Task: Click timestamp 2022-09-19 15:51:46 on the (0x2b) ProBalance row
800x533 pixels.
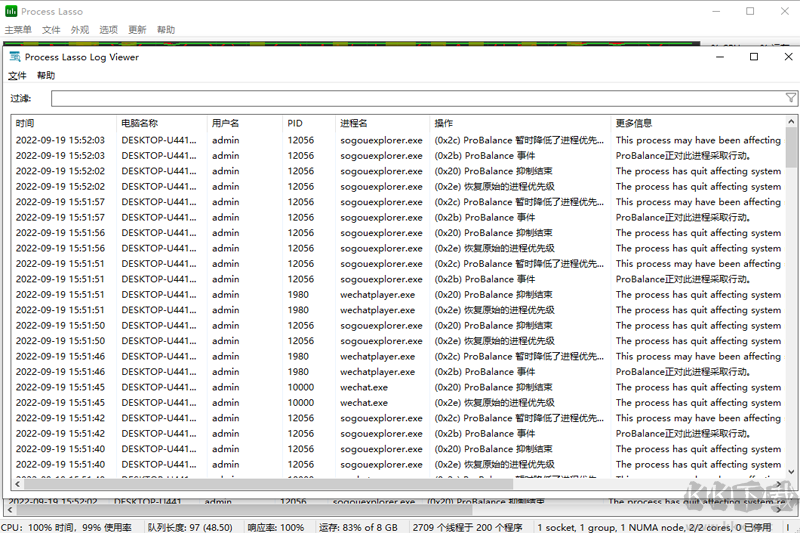Action: point(60,372)
